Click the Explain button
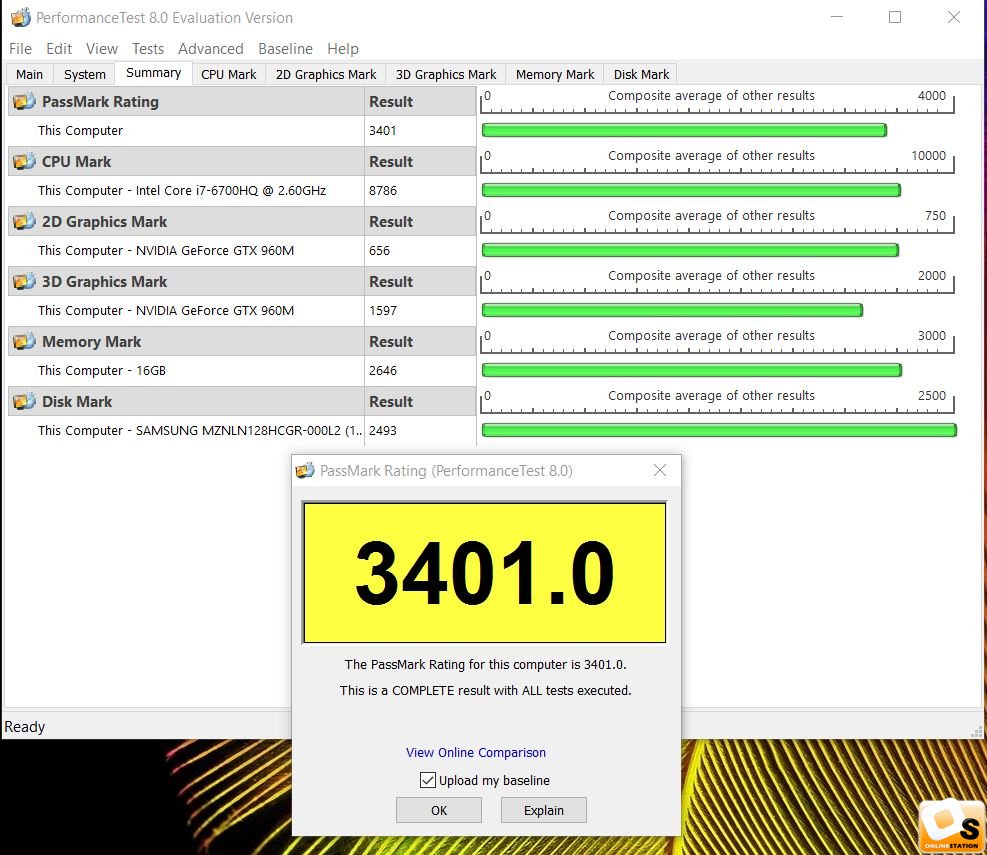This screenshot has width=987, height=855. point(544,810)
